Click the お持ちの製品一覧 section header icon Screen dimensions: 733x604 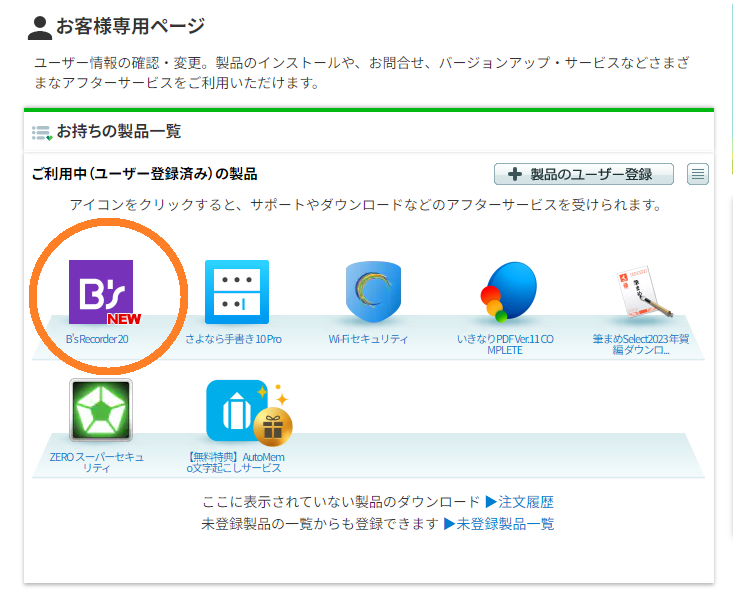(x=41, y=132)
